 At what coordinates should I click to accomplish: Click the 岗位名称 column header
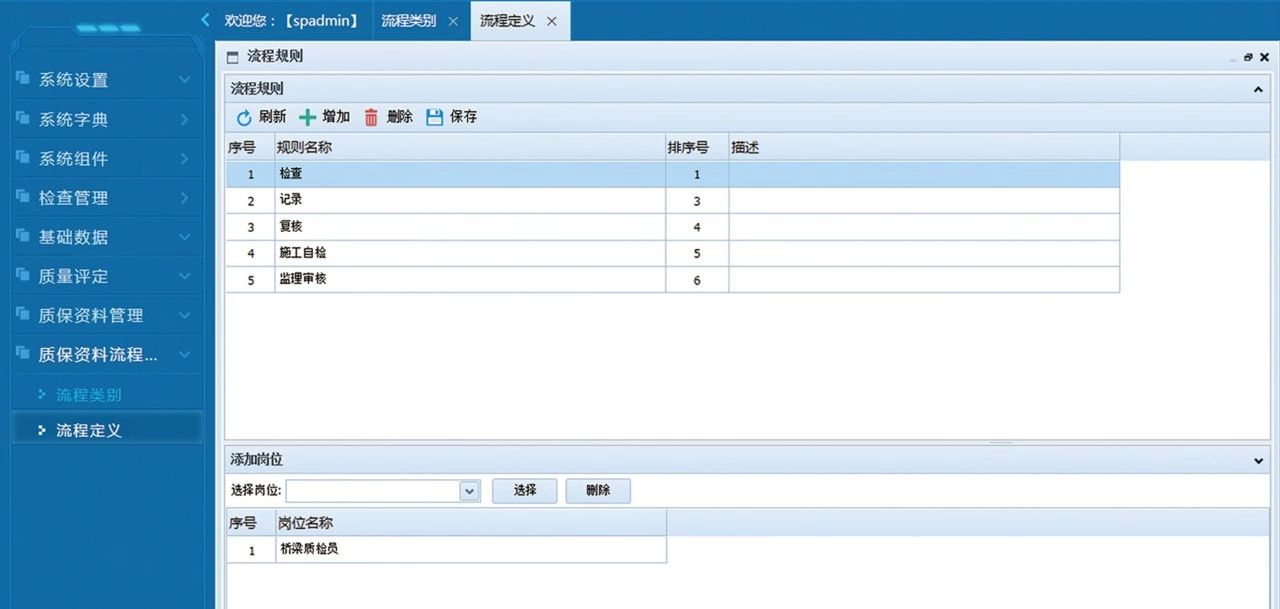471,522
